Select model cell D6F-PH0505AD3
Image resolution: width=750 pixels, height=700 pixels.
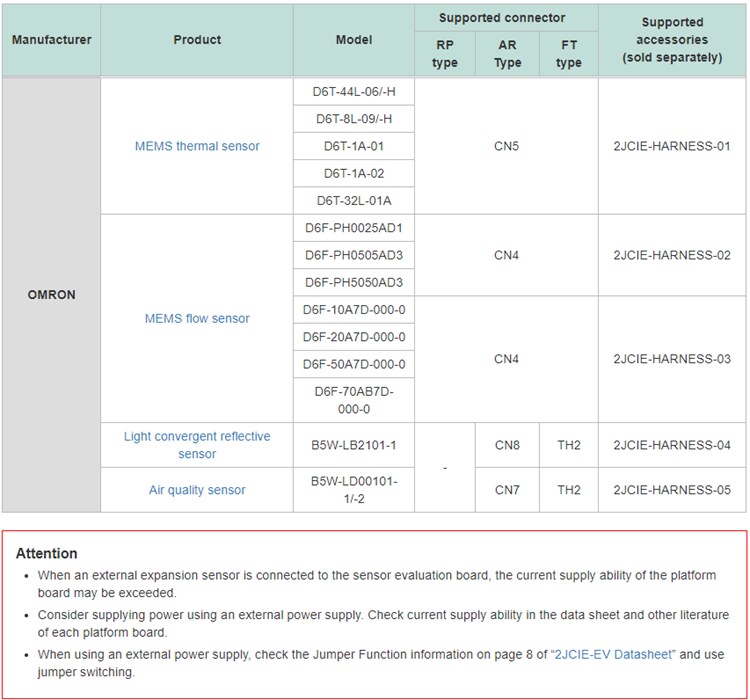pyautogui.click(x=354, y=255)
